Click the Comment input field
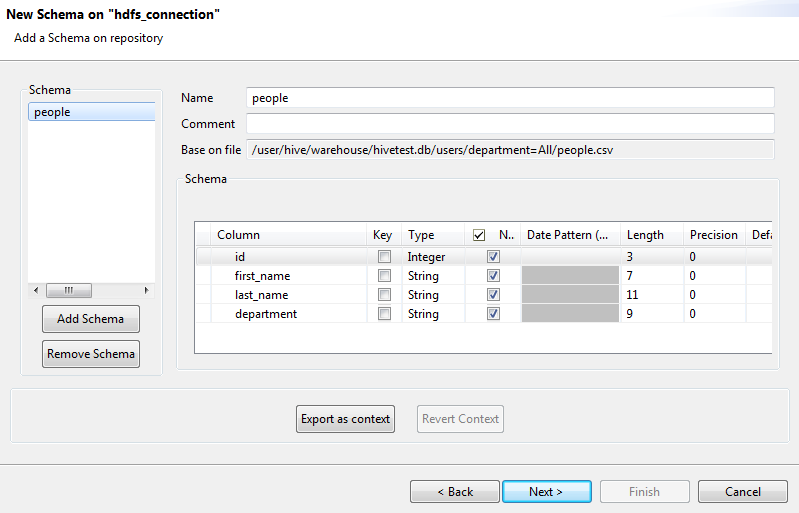Viewport: 799px width, 513px height. (510, 124)
